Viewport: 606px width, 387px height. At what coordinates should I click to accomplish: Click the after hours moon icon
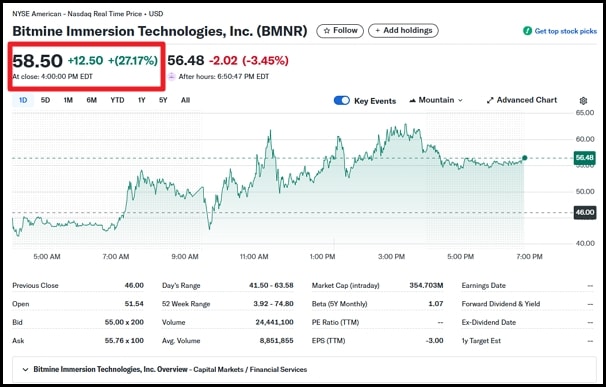click(172, 77)
